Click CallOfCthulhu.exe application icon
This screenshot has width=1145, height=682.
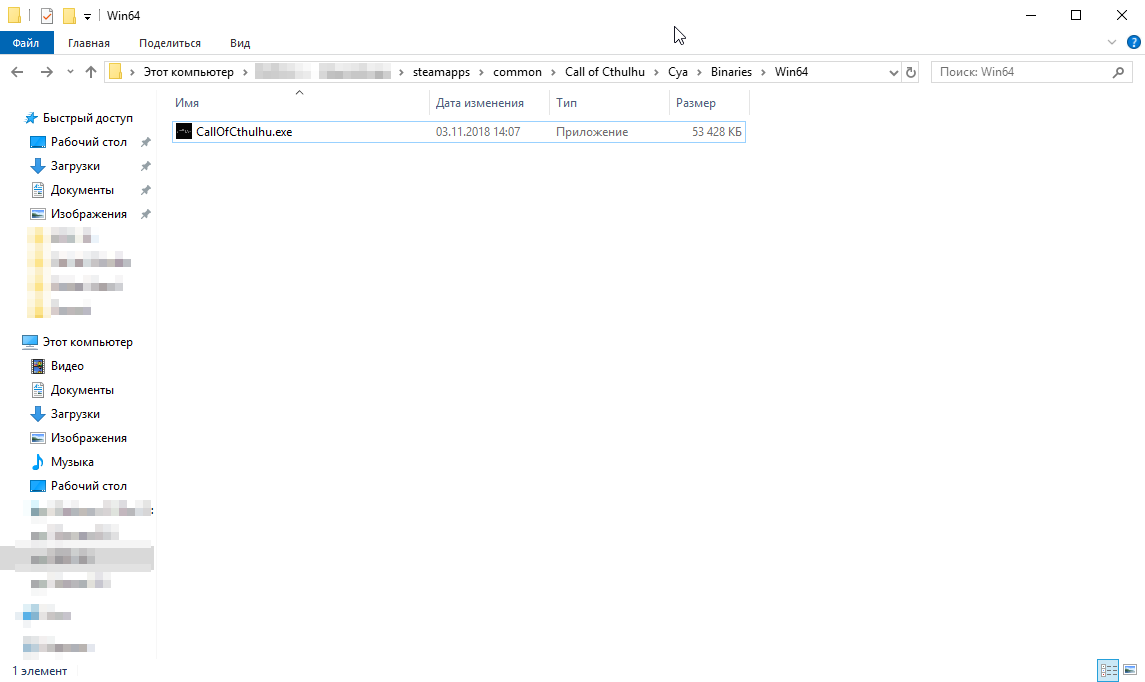click(184, 131)
